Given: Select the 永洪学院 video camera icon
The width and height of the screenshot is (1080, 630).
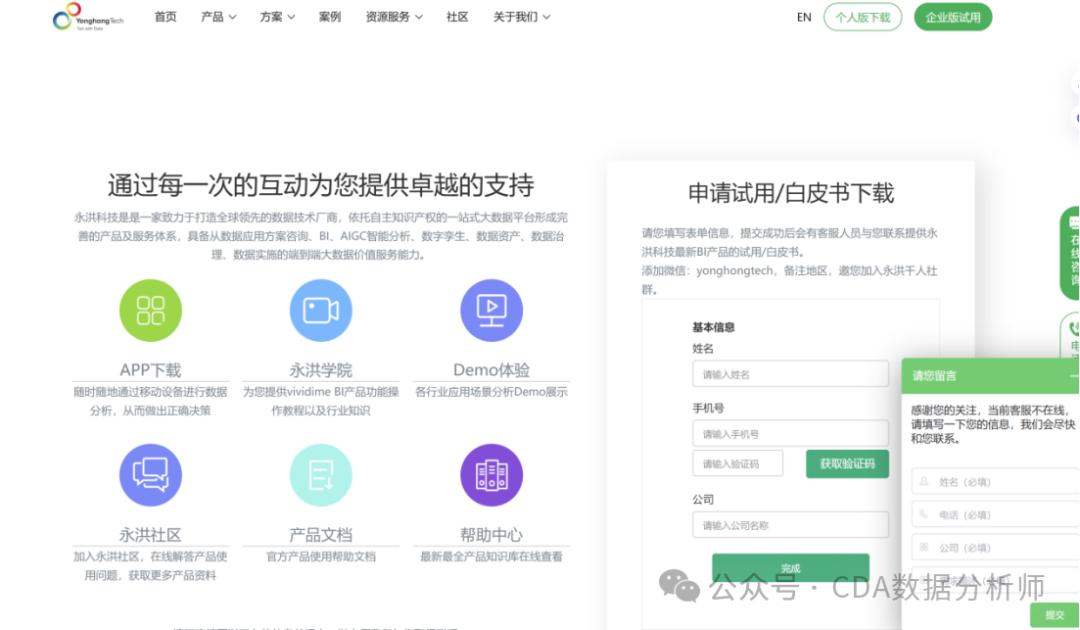Looking at the screenshot, I should click(x=320, y=310).
